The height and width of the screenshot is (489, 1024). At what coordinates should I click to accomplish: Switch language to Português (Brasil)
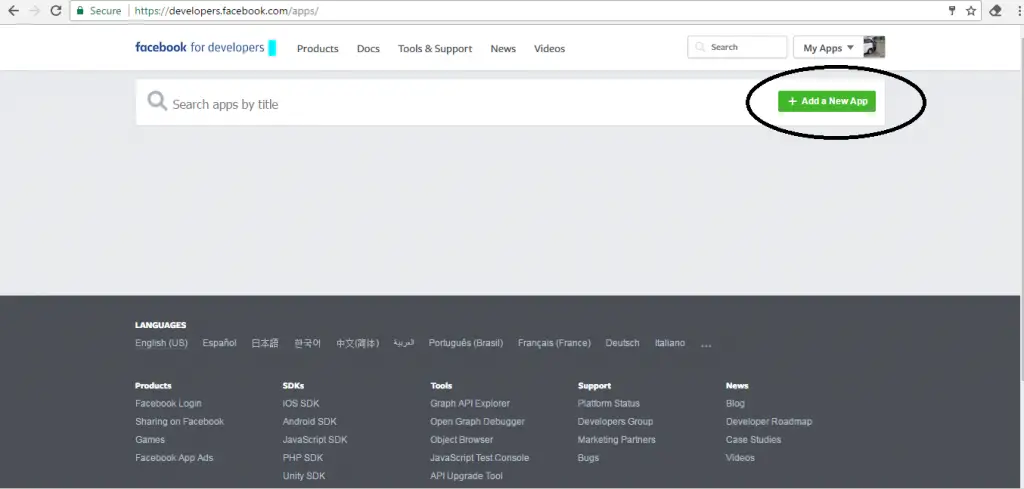tap(466, 343)
